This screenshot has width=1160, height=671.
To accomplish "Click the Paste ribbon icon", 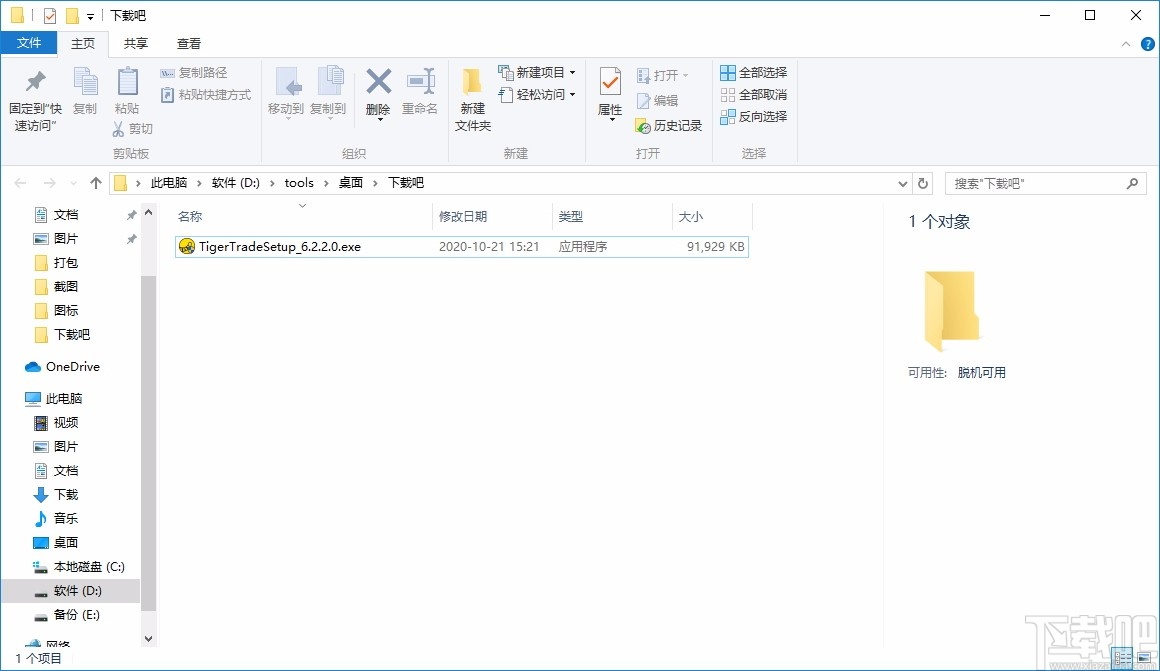I will coord(127,92).
